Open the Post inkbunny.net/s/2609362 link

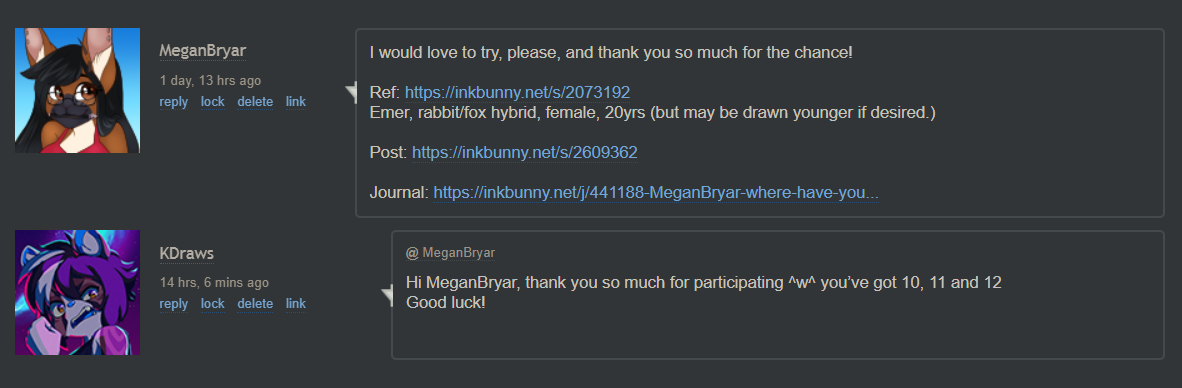tap(525, 153)
